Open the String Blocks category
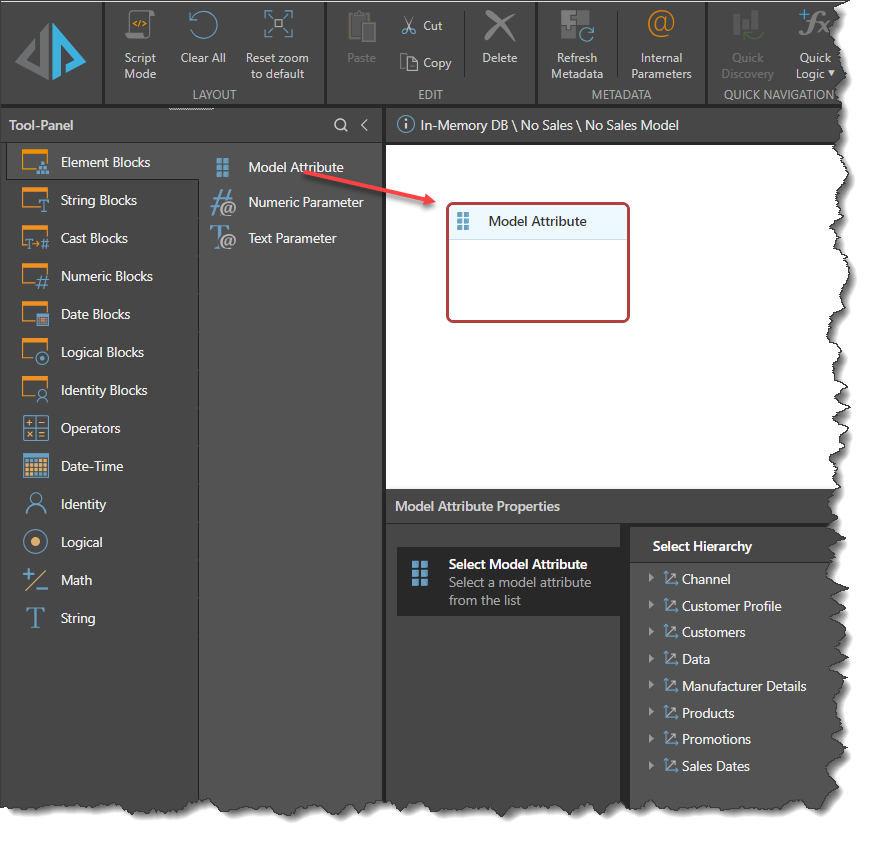Viewport: 872px width, 843px height. click(98, 200)
